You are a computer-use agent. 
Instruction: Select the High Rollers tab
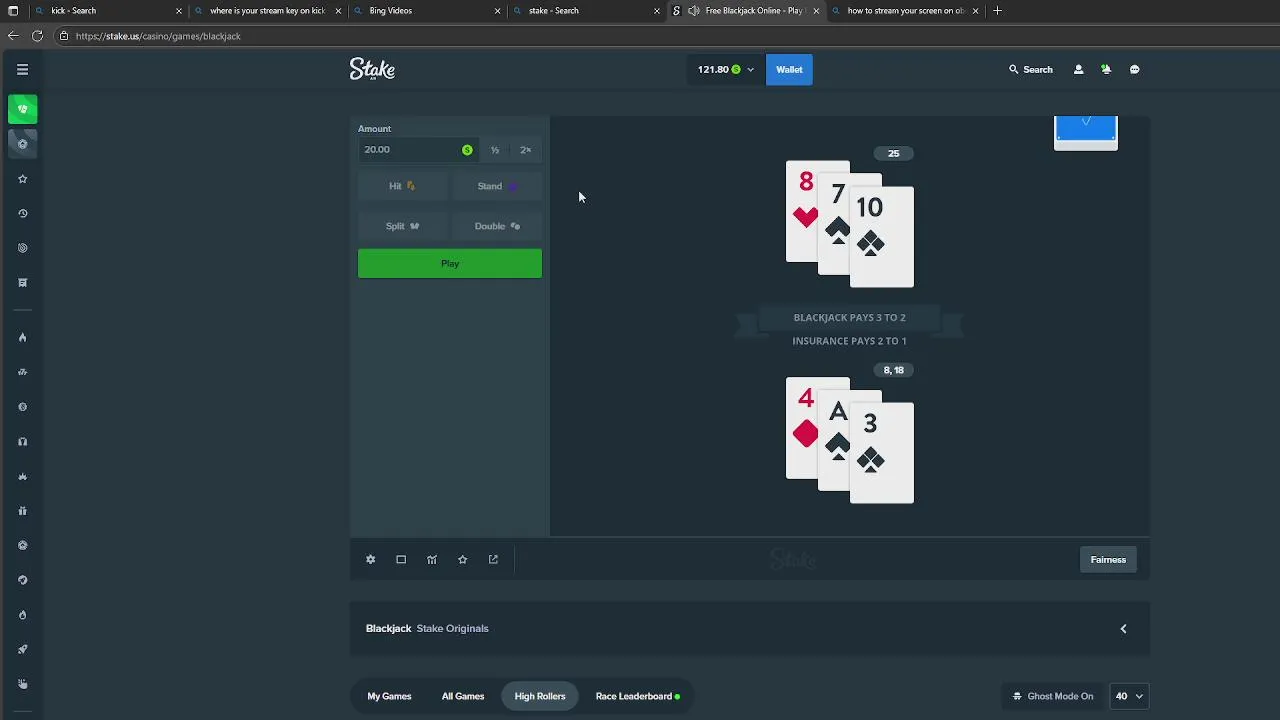point(540,696)
